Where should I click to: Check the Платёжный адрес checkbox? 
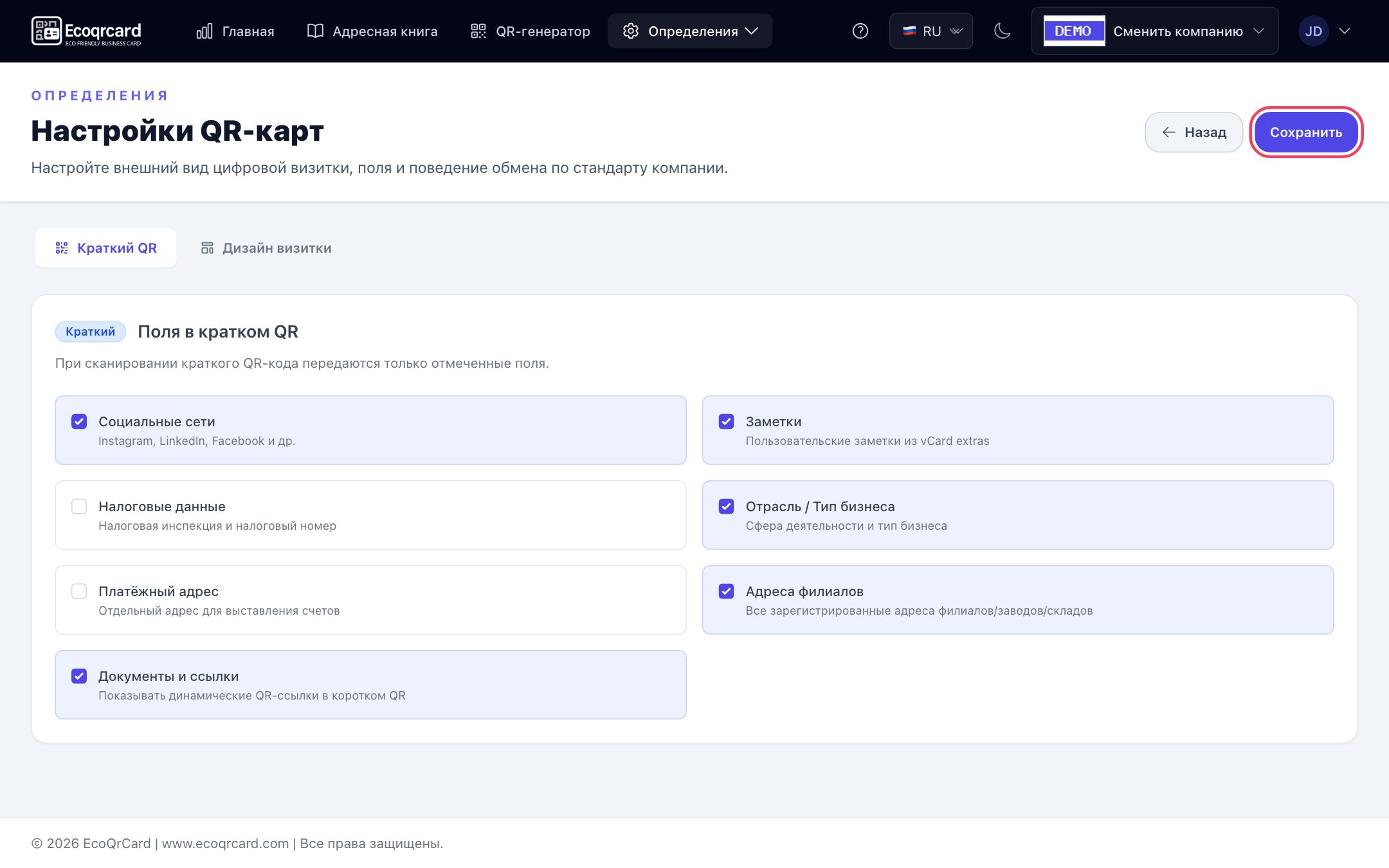click(x=79, y=592)
